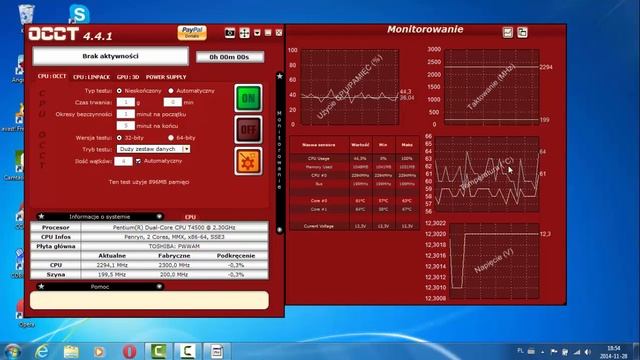Click the OFF stop test button
This screenshot has width=640, height=360.
tap(248, 129)
